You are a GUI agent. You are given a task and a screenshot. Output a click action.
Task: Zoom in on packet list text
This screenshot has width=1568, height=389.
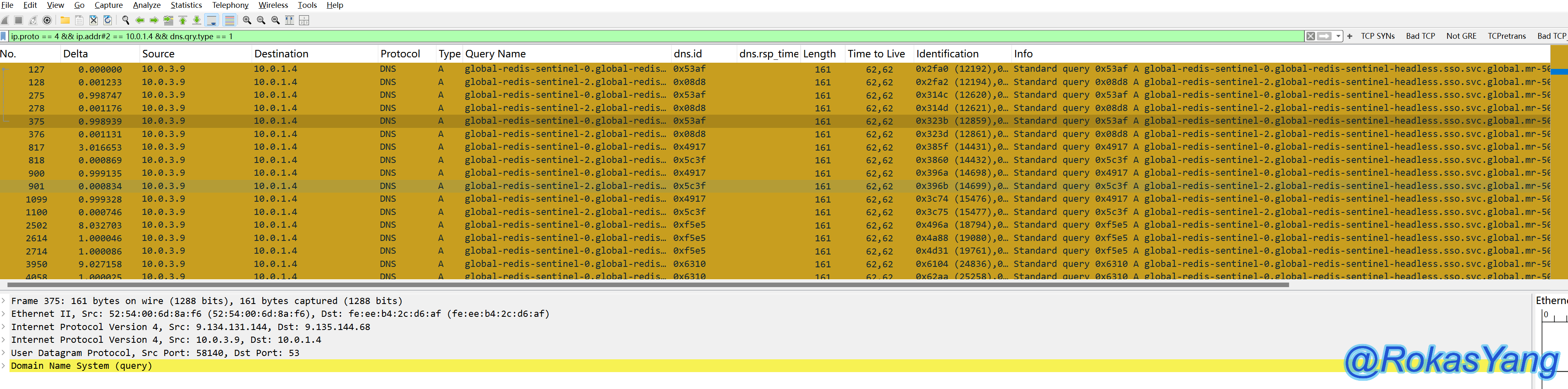point(247,20)
